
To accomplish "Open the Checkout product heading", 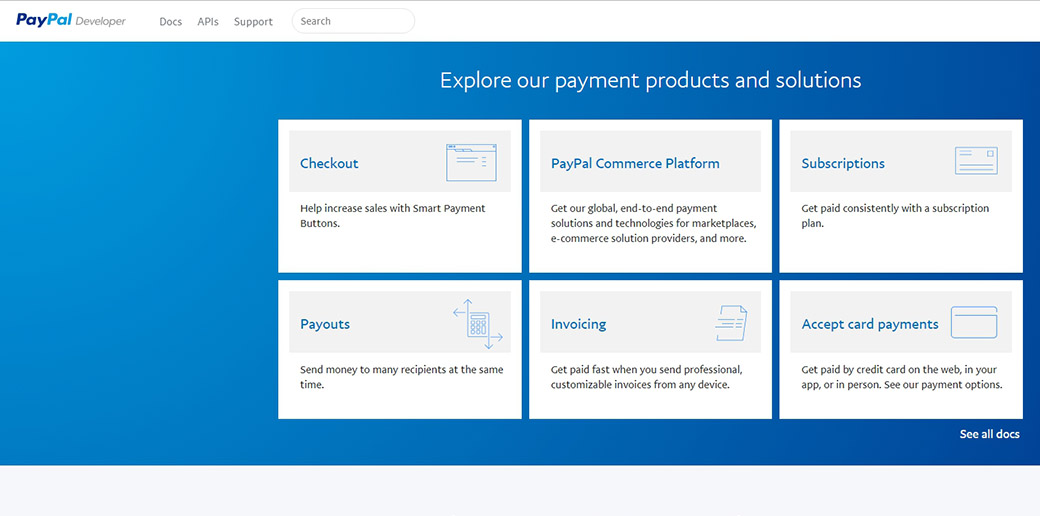I will (329, 163).
